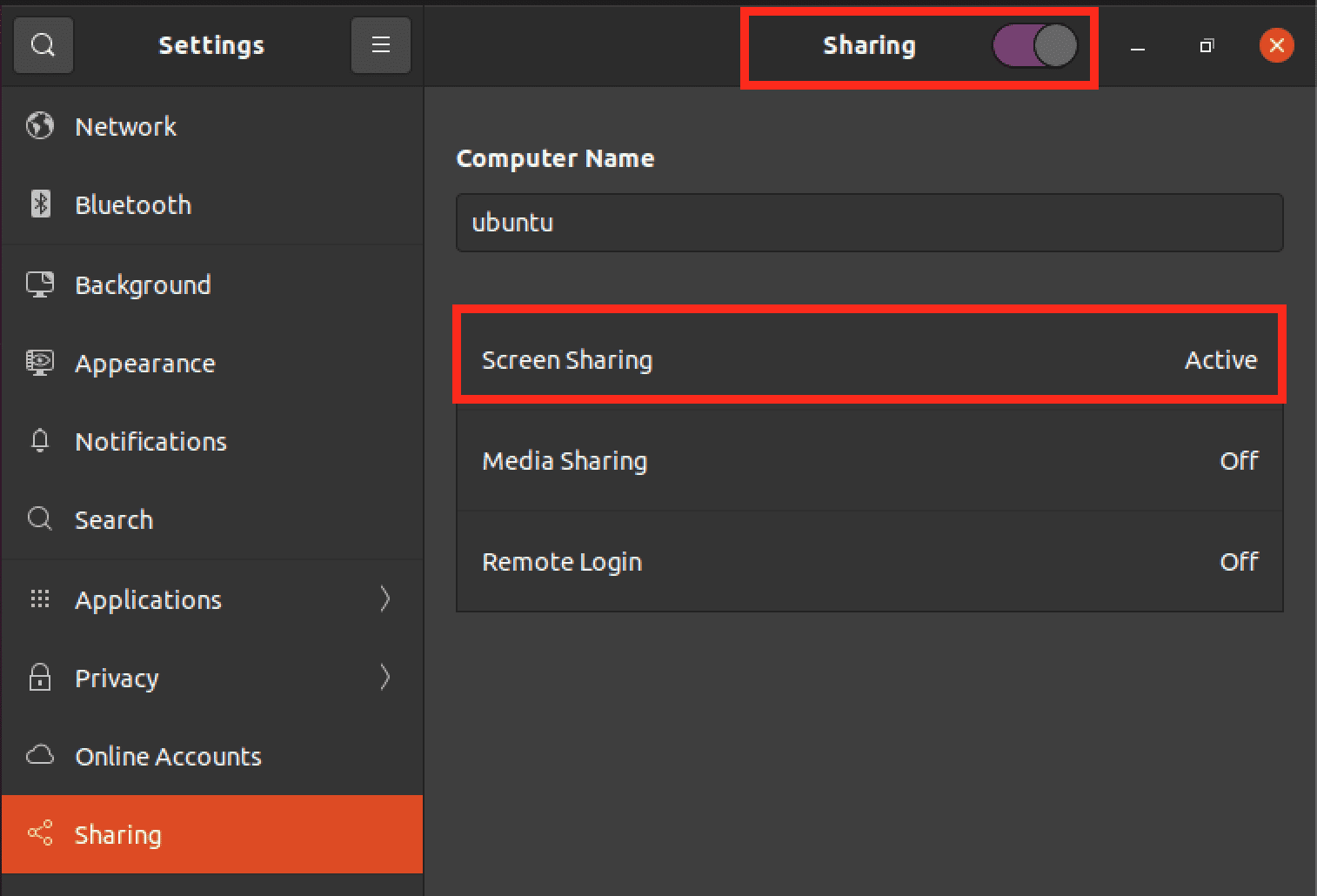Click the Media Sharing row

(869, 461)
